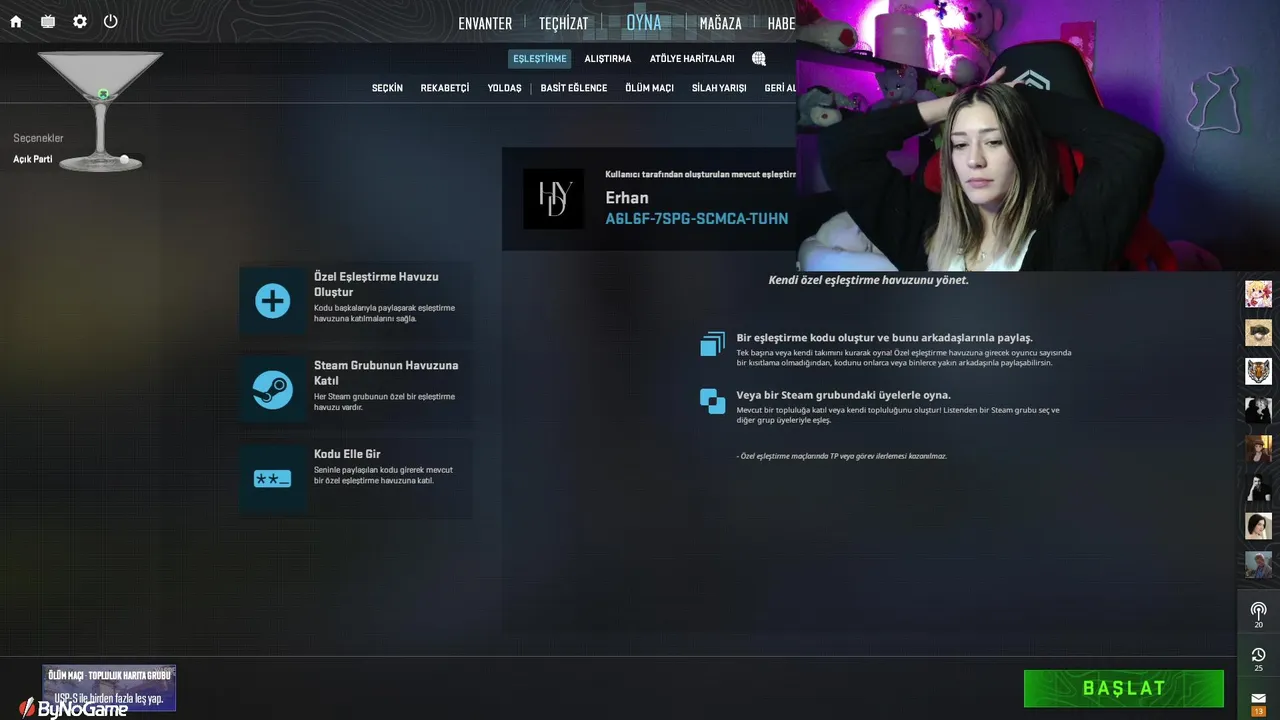This screenshot has width=1280, height=720.
Task: Select the BASİT EĞLENCE mode
Action: pos(574,88)
